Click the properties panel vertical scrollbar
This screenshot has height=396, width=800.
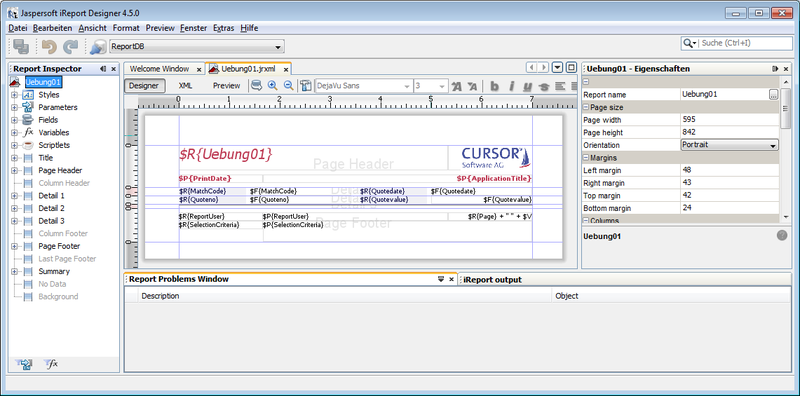point(786,107)
